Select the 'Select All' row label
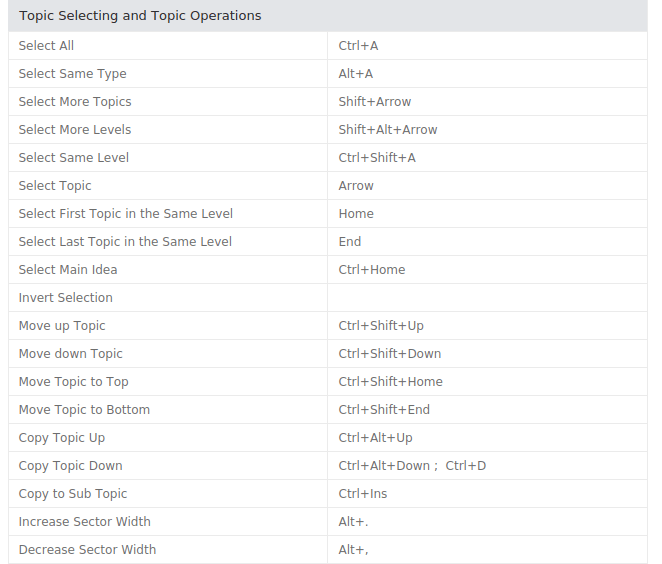Screen dimensions: 662x564 tap(46, 46)
